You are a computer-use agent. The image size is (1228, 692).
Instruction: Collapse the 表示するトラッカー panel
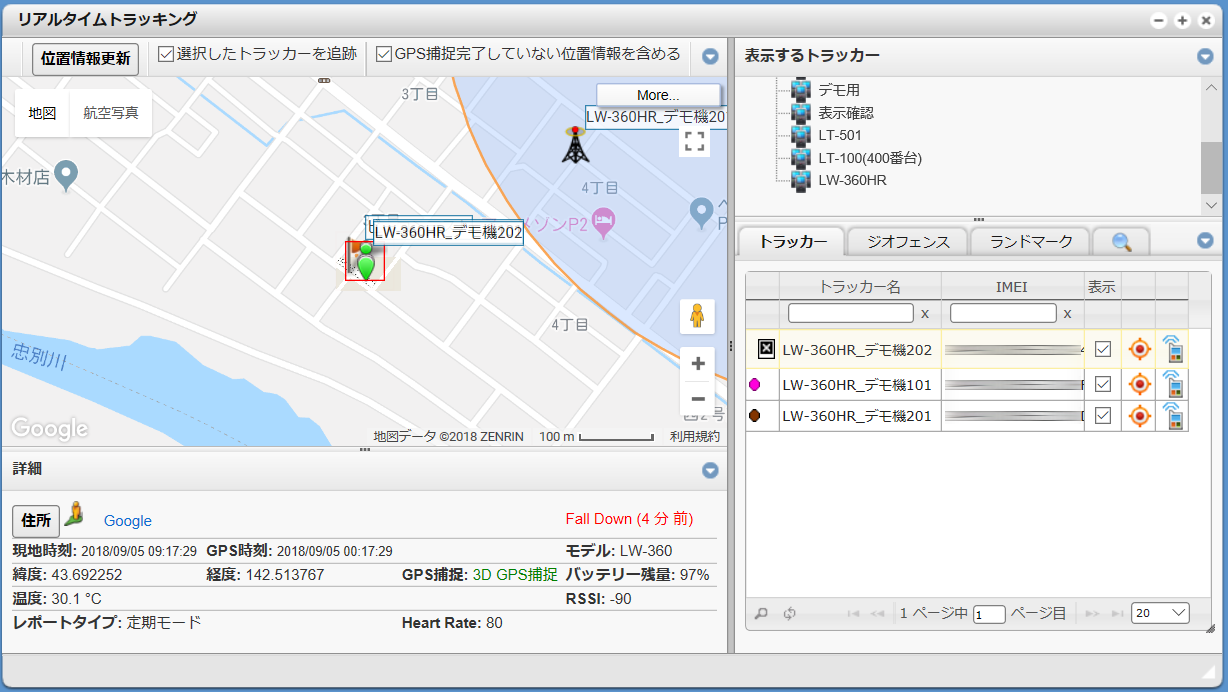1205,56
